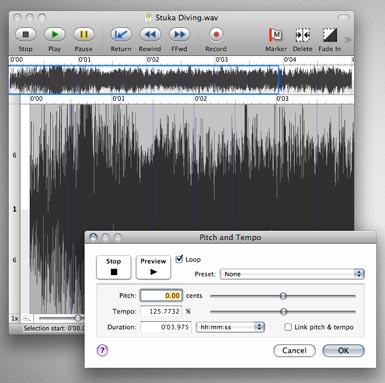This screenshot has height=383, width=385.
Task: Click the Delete selection toolbar icon
Action: (303, 35)
